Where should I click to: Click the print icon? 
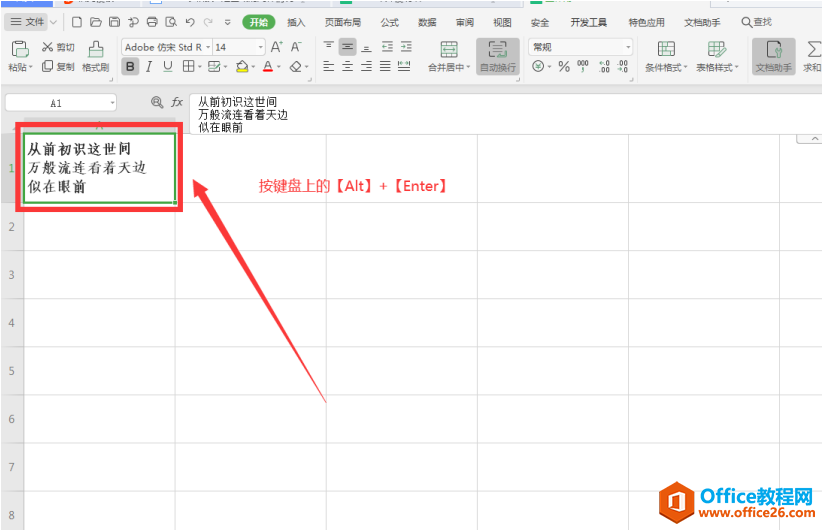point(152,22)
